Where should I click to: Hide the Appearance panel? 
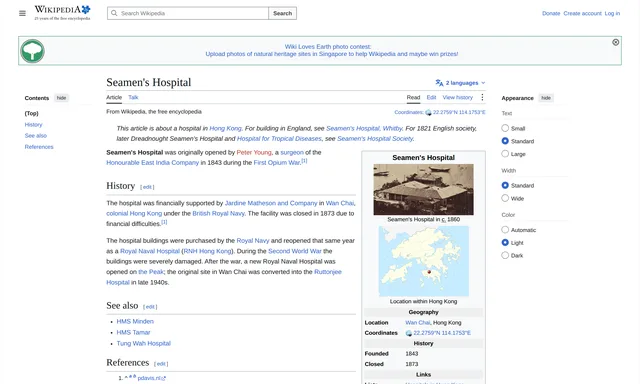point(546,98)
